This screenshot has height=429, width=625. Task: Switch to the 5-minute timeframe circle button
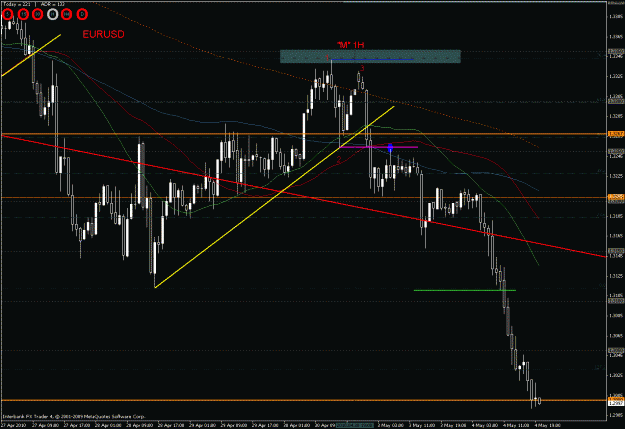(x=8, y=14)
